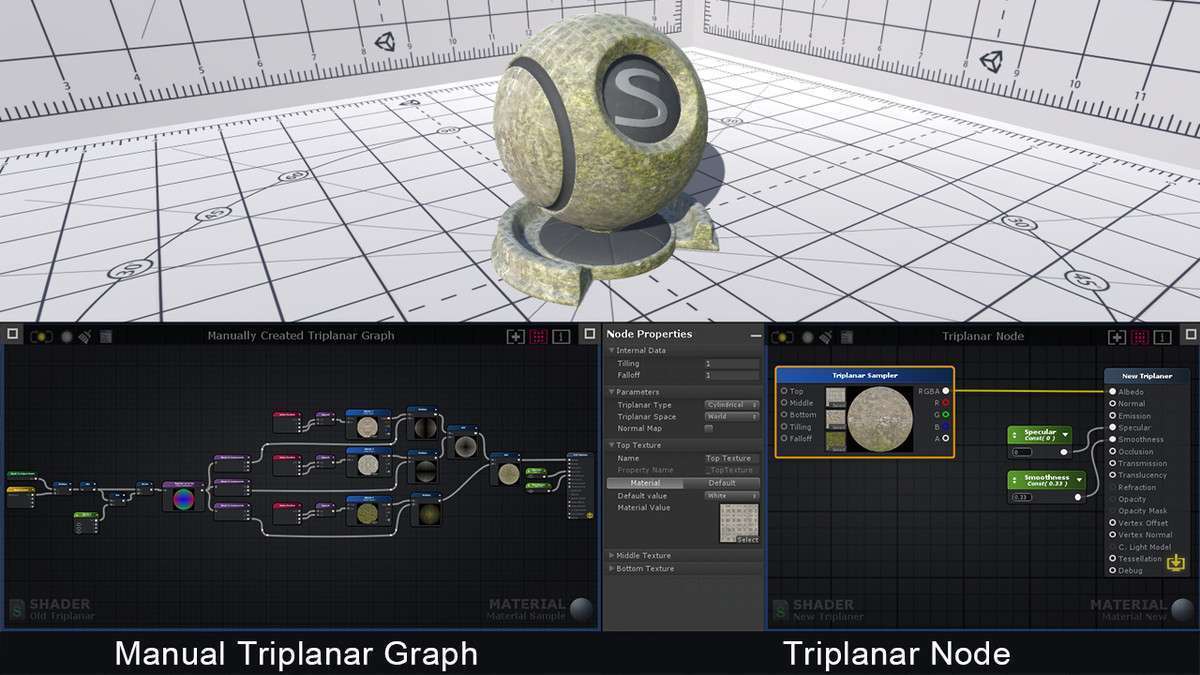Image resolution: width=1200 pixels, height=675 pixels.
Task: Click square icon at top-left of Manually Created graph
Action: point(13,334)
